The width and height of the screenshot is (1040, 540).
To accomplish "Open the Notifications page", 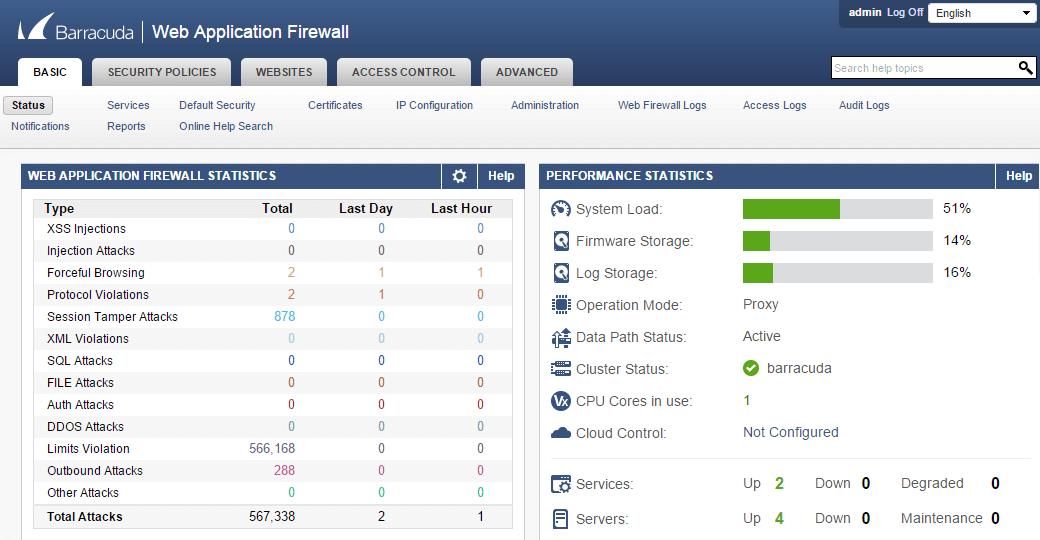I will tap(40, 126).
